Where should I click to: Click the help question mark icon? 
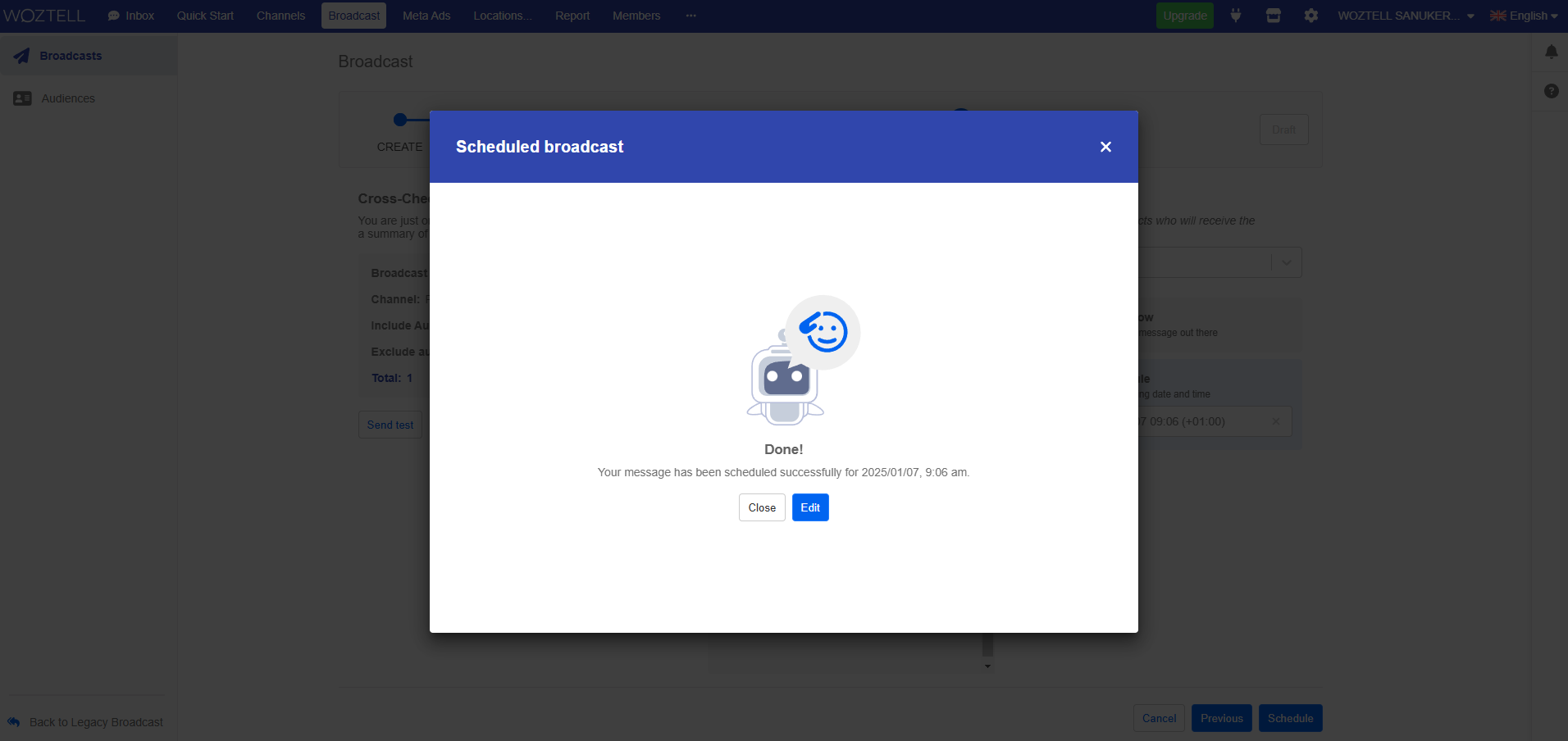[1551, 91]
